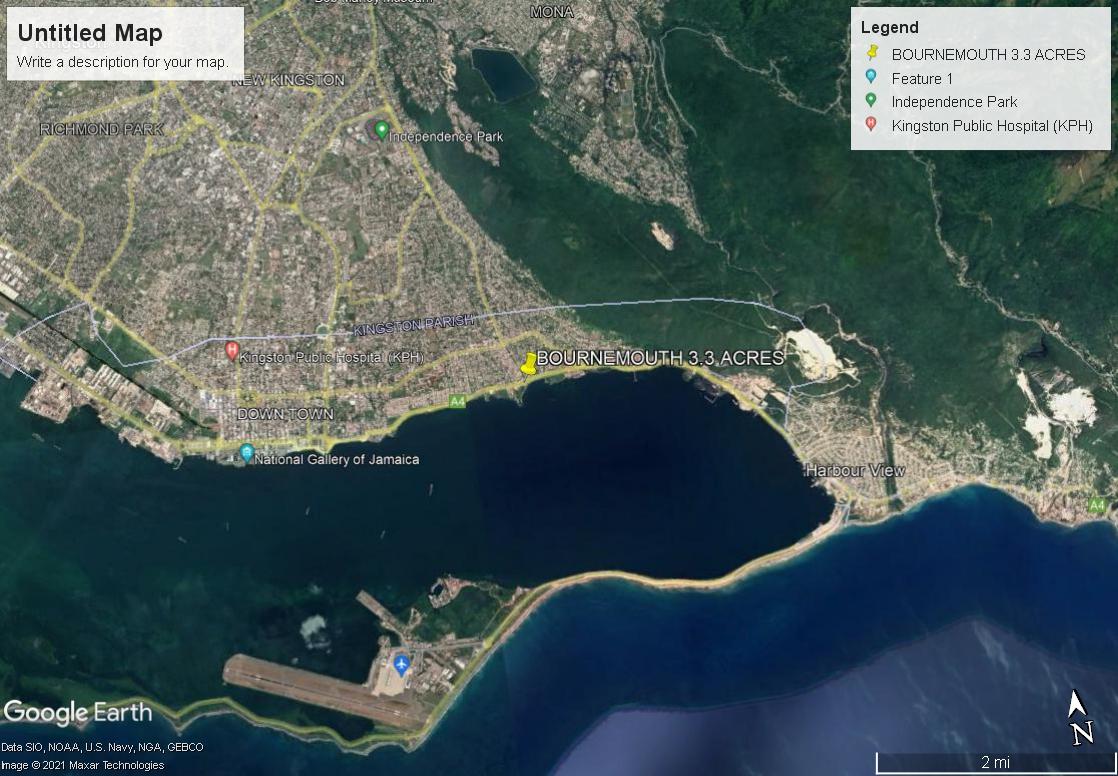Screen dimensions: 1118x776
Task: Click the 'Independence Park' map label
Action: click(446, 136)
